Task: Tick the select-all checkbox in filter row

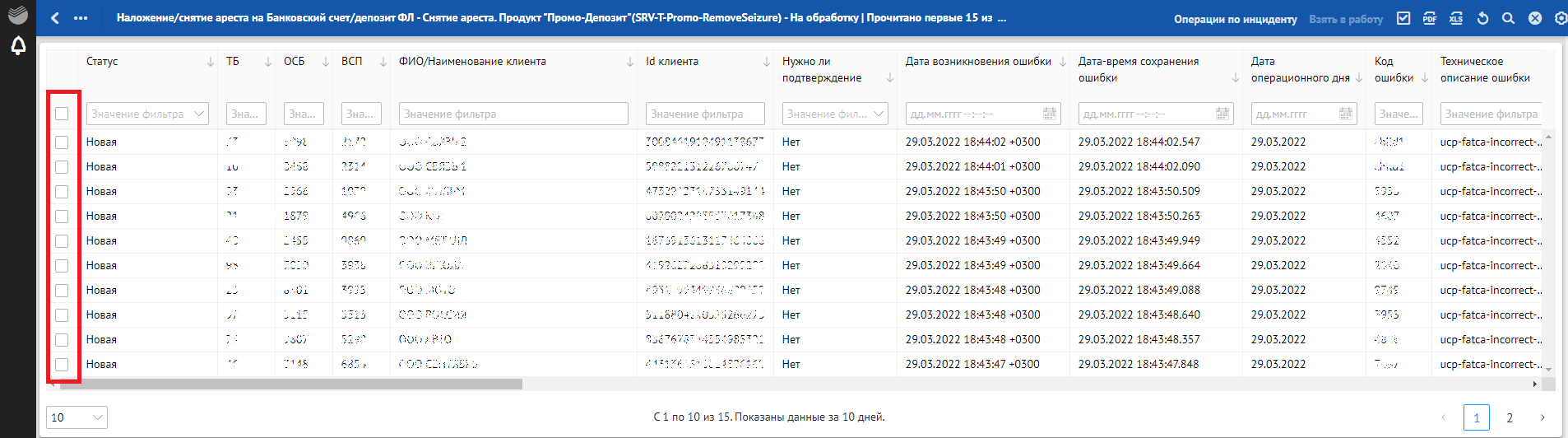Action: (62, 114)
